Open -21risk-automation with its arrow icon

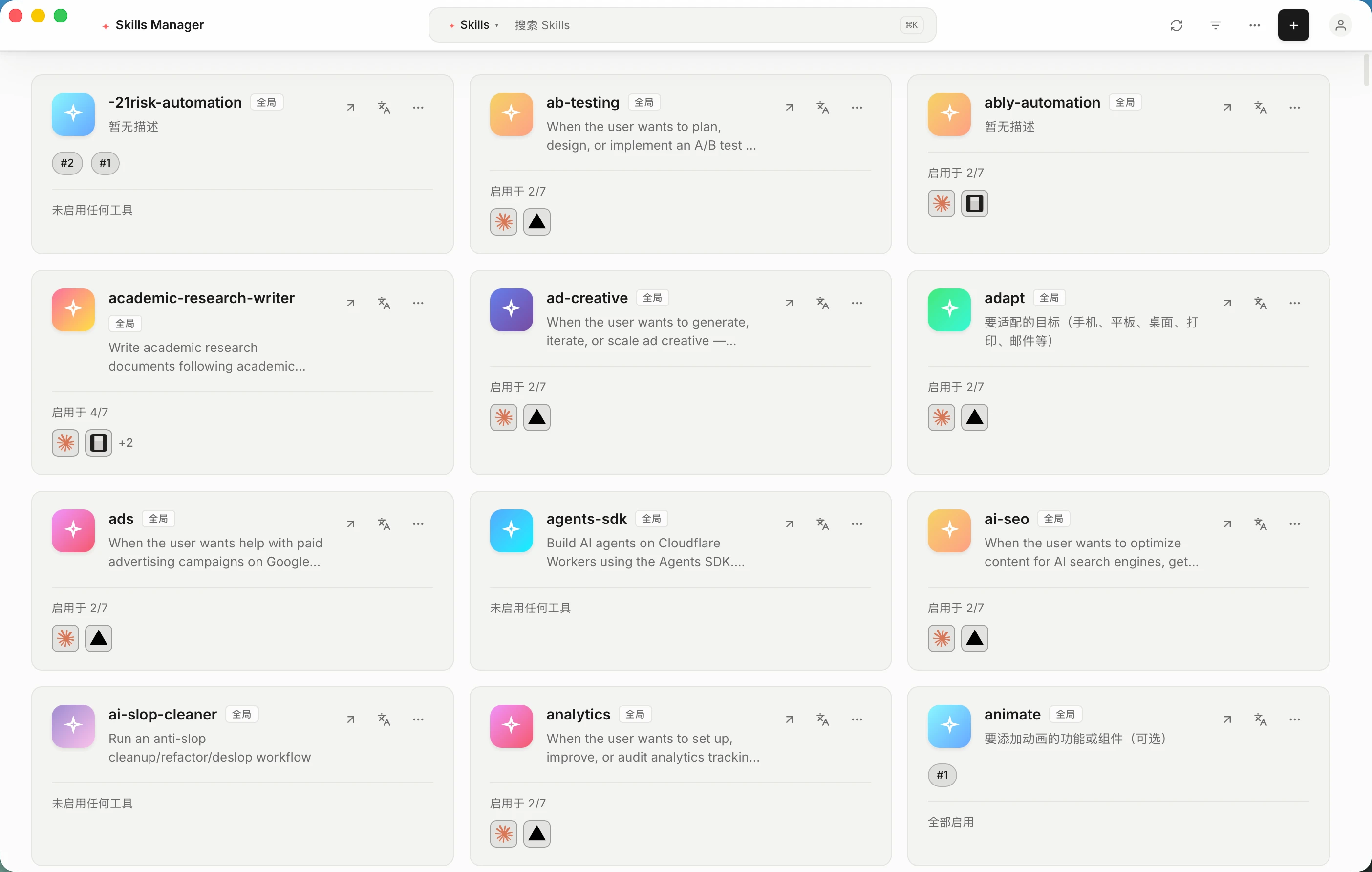coord(351,108)
